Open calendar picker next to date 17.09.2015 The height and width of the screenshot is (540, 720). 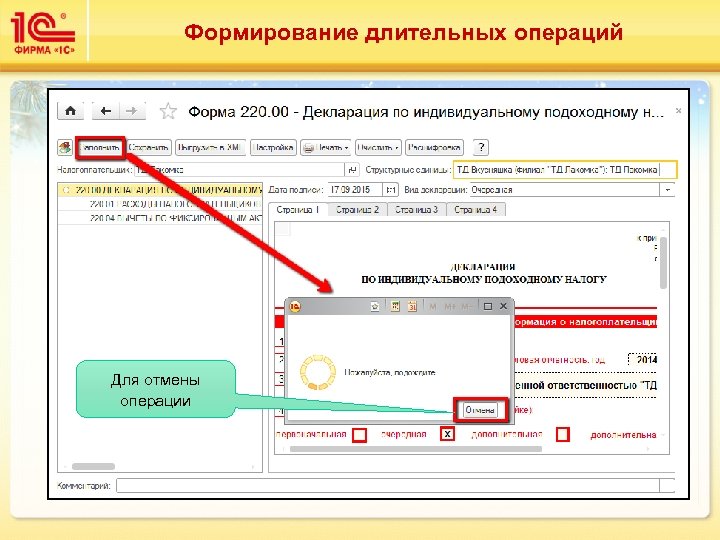[390, 190]
